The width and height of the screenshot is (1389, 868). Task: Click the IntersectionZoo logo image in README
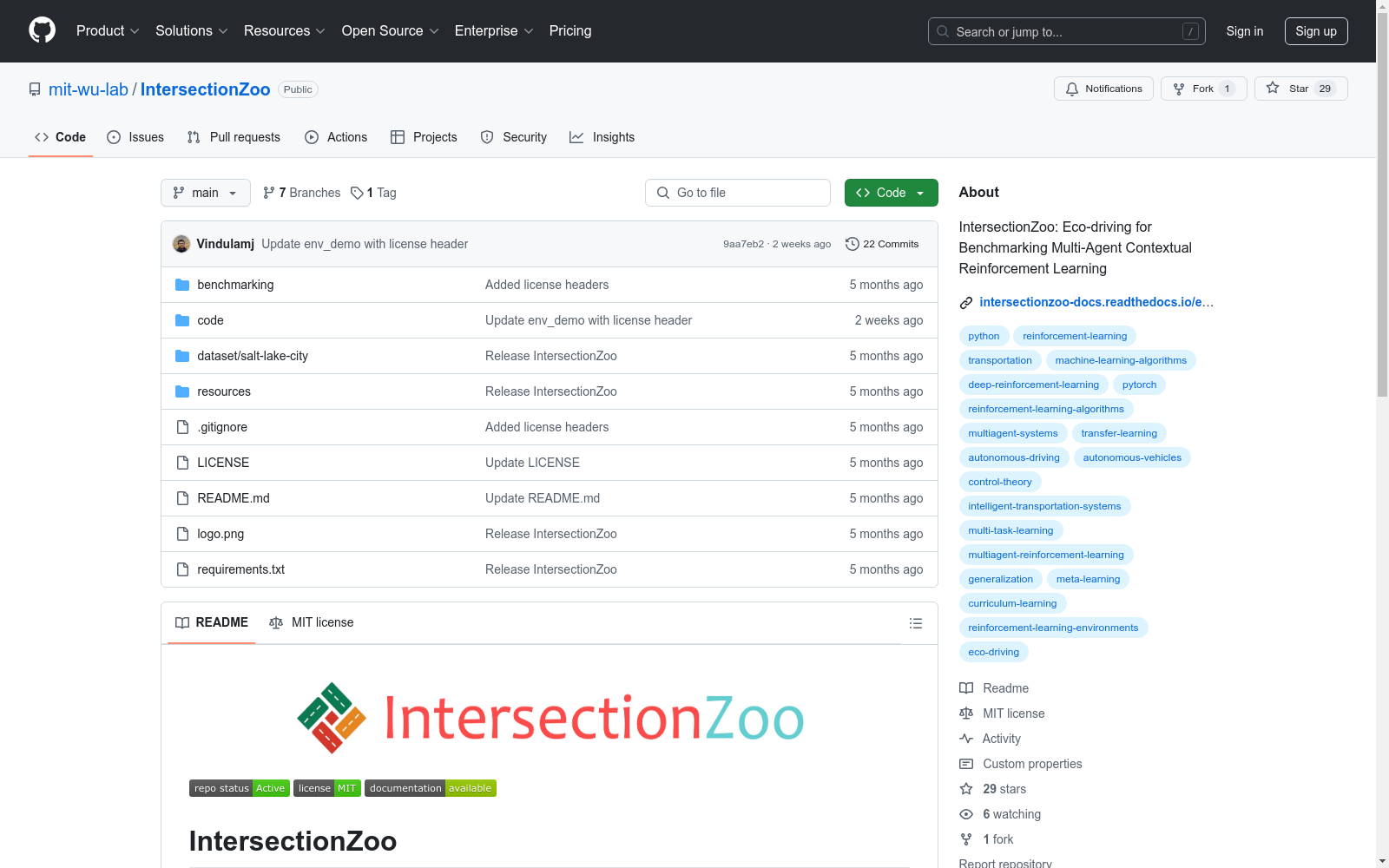pos(550,718)
